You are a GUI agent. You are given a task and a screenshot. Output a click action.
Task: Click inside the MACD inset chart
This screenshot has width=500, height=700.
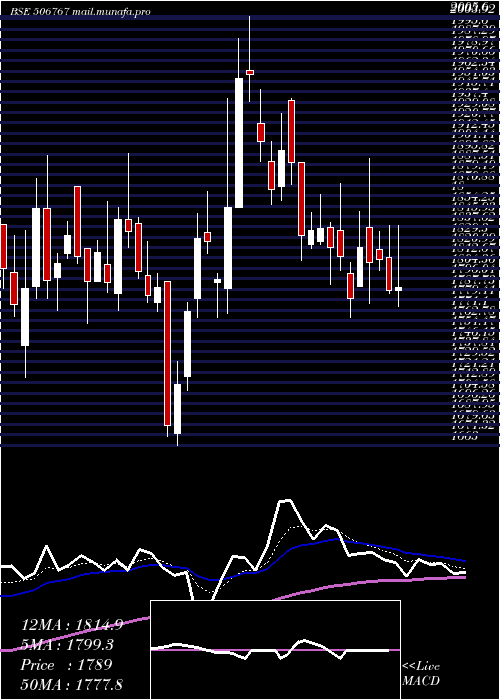click(x=275, y=650)
